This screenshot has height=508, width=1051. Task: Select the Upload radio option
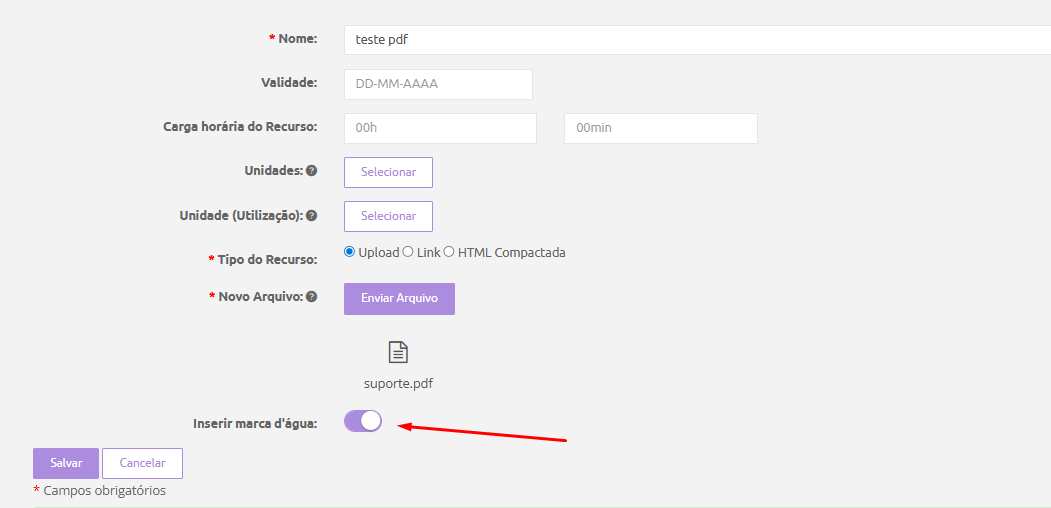pyautogui.click(x=349, y=252)
